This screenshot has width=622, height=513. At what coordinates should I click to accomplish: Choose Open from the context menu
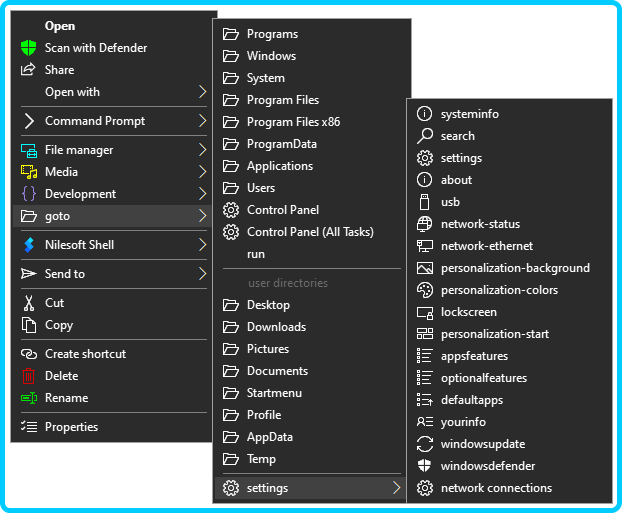pos(113,26)
